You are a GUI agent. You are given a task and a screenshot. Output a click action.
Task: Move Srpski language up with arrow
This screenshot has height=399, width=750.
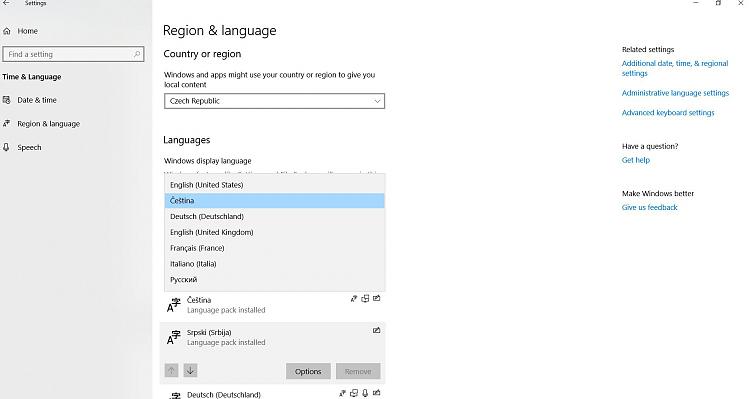171,370
